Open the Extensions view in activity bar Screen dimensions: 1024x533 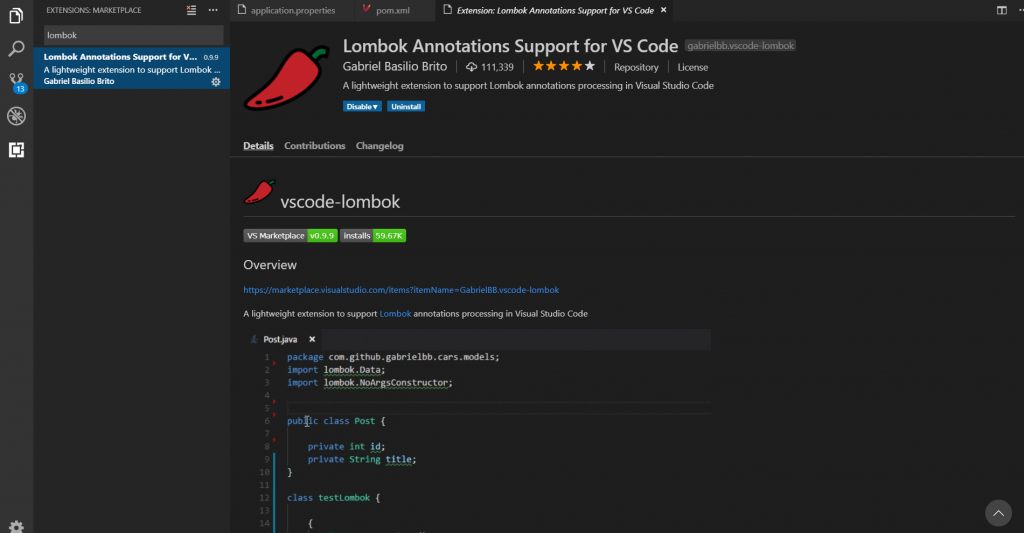click(16, 150)
